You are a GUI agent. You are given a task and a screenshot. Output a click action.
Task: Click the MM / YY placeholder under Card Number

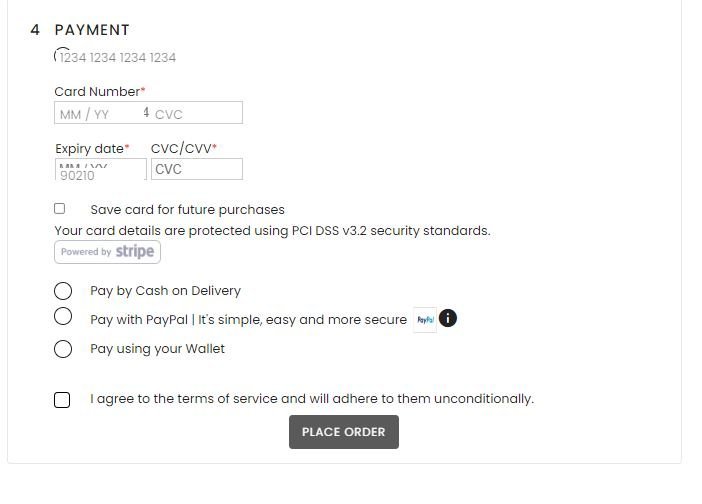click(84, 115)
